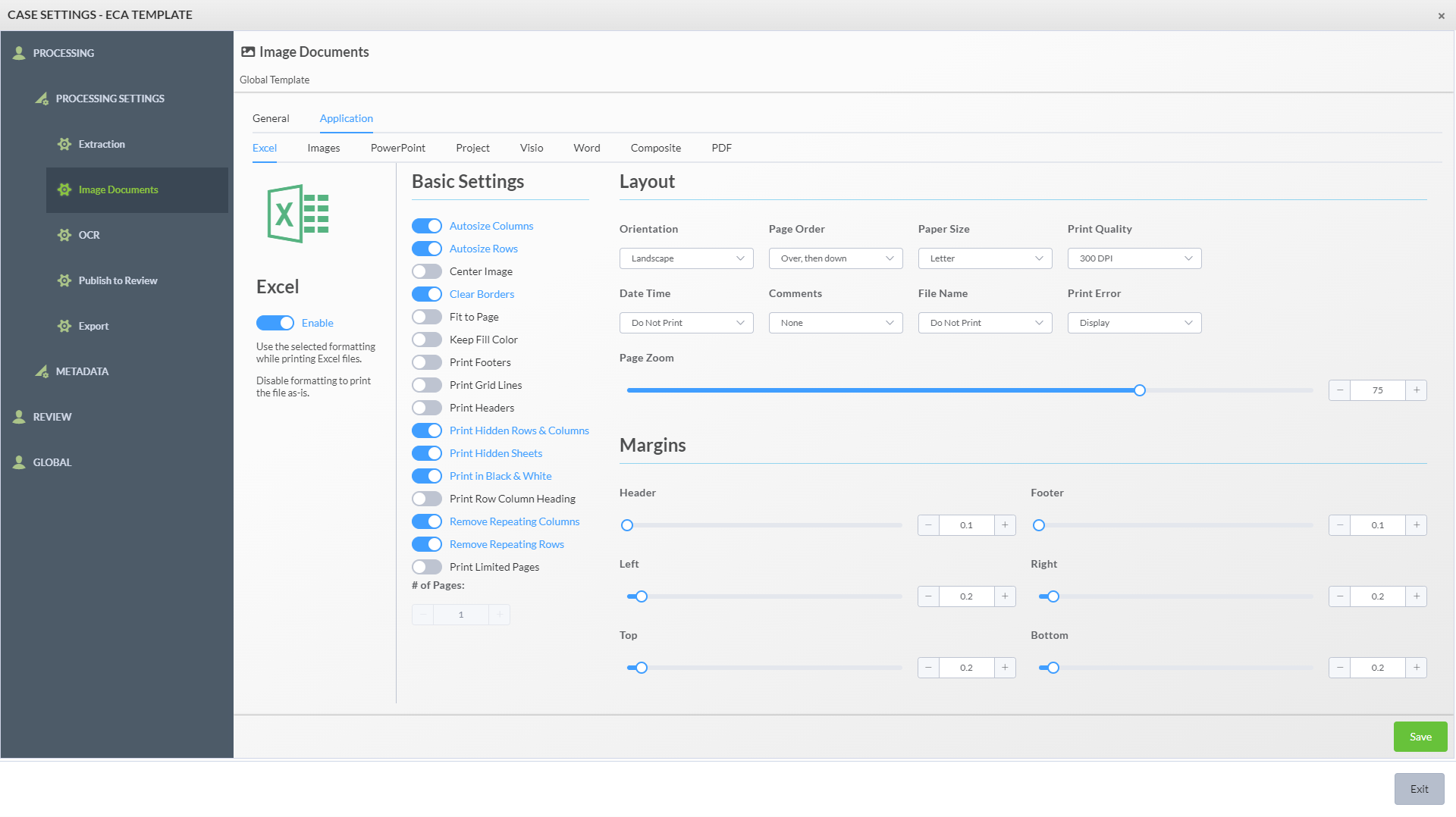Open Publish to Review settings icon

click(64, 280)
